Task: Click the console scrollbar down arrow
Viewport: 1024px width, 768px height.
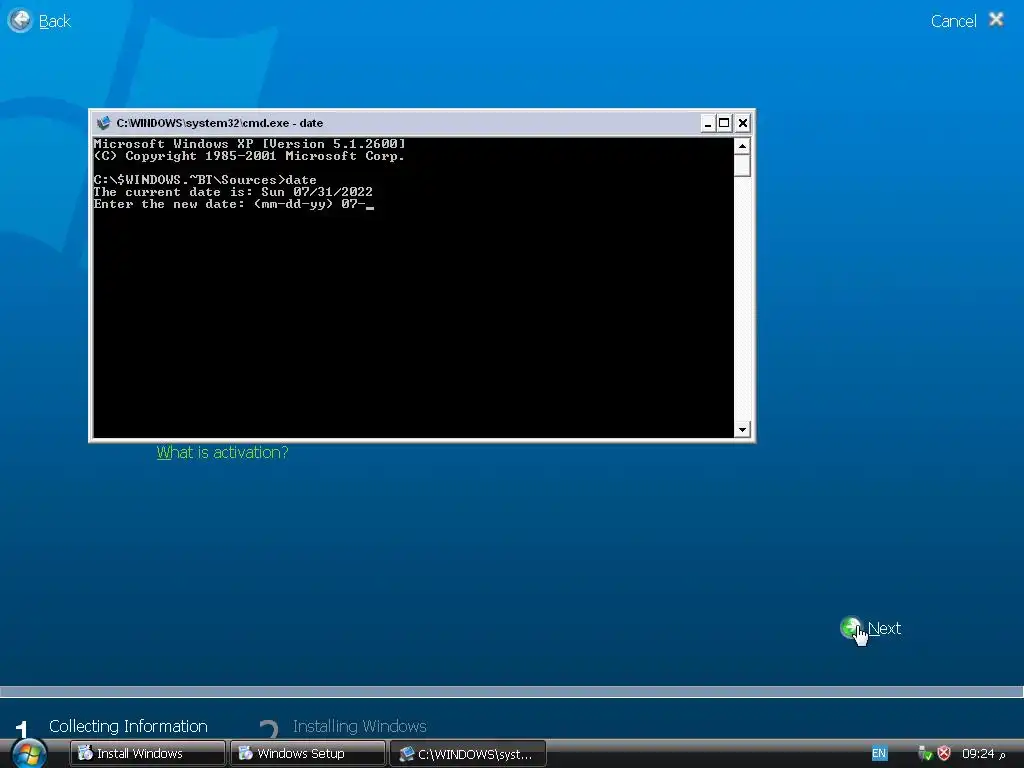Action: 742,429
